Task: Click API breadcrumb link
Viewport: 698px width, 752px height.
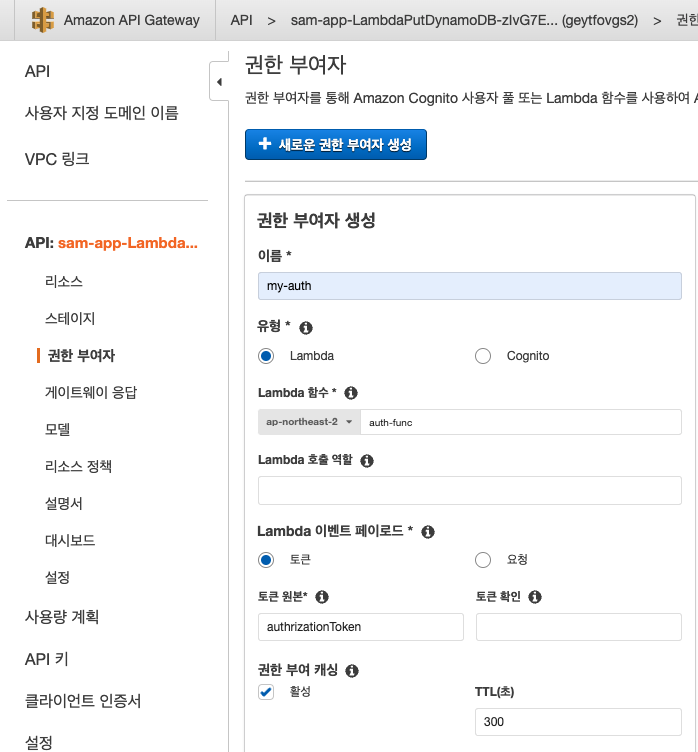Action: pos(241,20)
